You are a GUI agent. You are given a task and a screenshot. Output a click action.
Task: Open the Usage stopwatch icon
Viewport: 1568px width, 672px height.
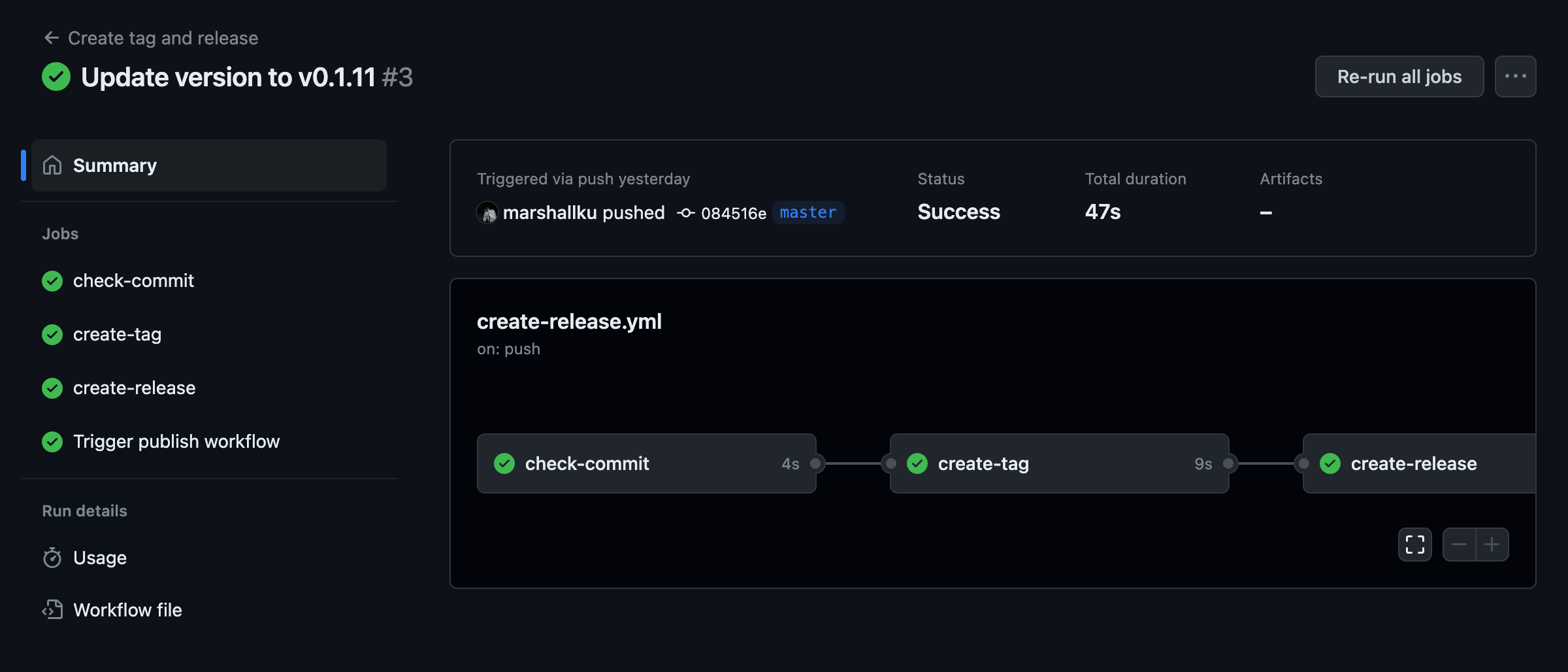point(52,558)
